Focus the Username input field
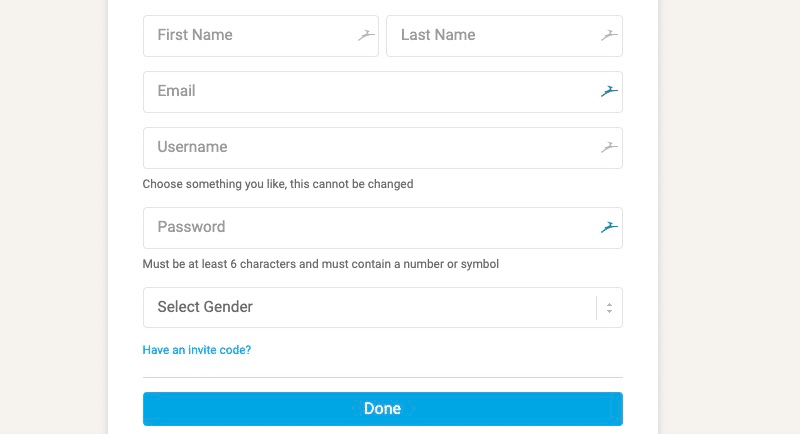Image resolution: width=800 pixels, height=434 pixels. pyautogui.click(x=383, y=148)
